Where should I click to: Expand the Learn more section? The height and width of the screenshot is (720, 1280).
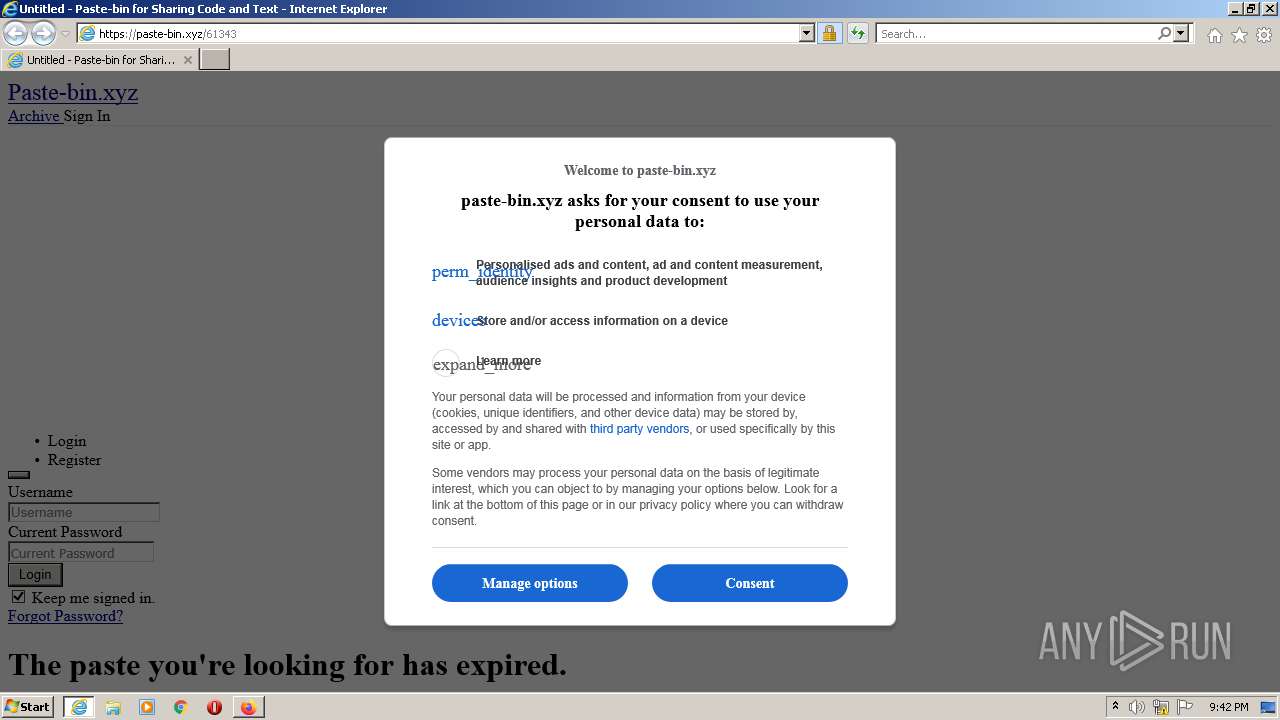click(509, 361)
